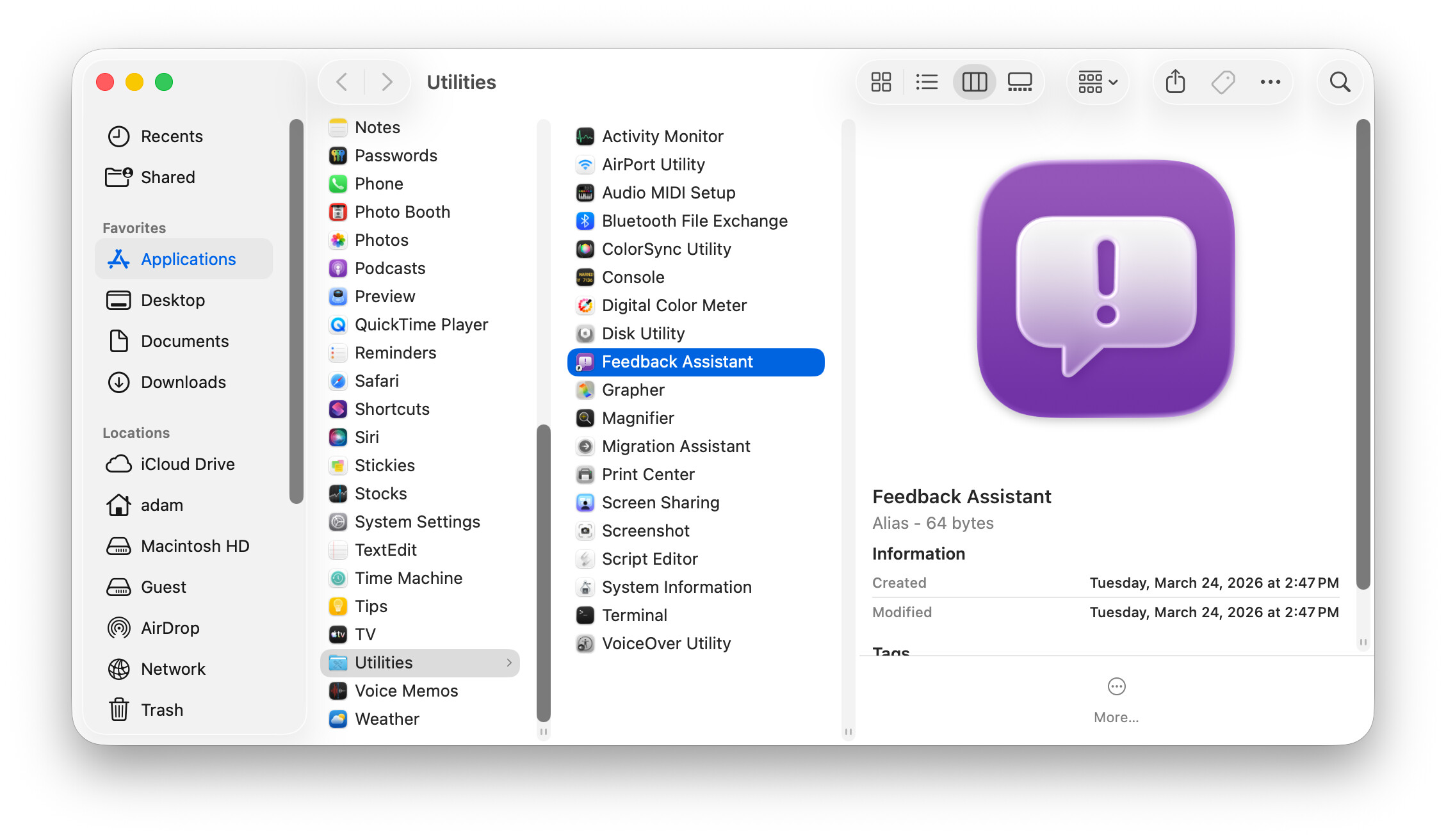Select Activity Monitor app icon
The width and height of the screenshot is (1446, 840).
point(585,136)
